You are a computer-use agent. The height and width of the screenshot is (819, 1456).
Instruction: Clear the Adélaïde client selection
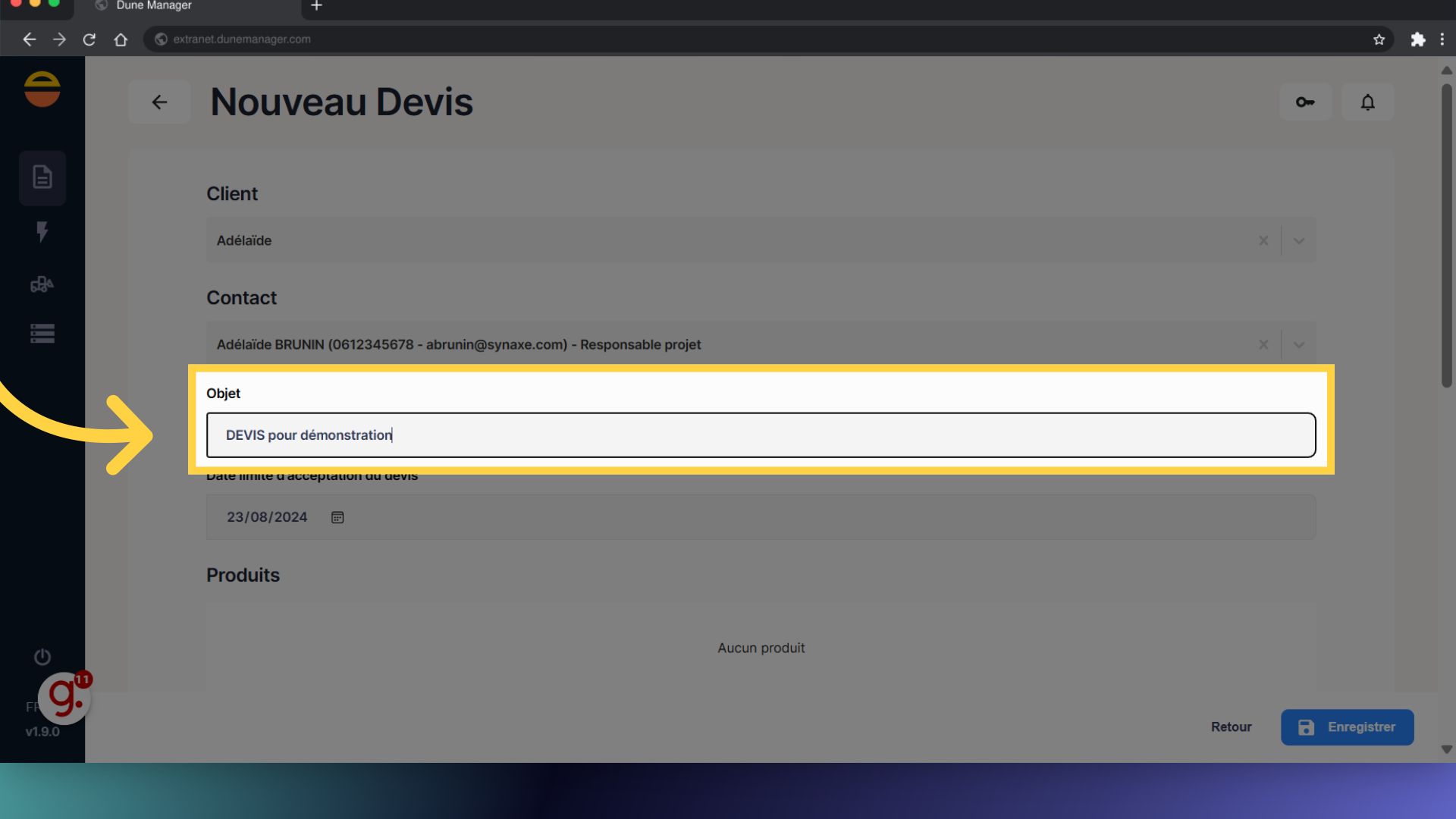click(x=1263, y=240)
